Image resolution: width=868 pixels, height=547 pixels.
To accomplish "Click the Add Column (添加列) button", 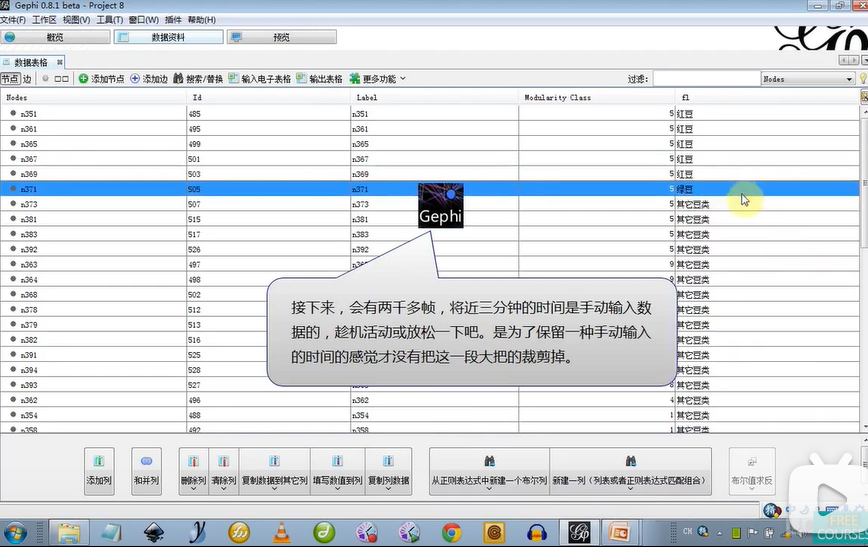I will (99, 471).
